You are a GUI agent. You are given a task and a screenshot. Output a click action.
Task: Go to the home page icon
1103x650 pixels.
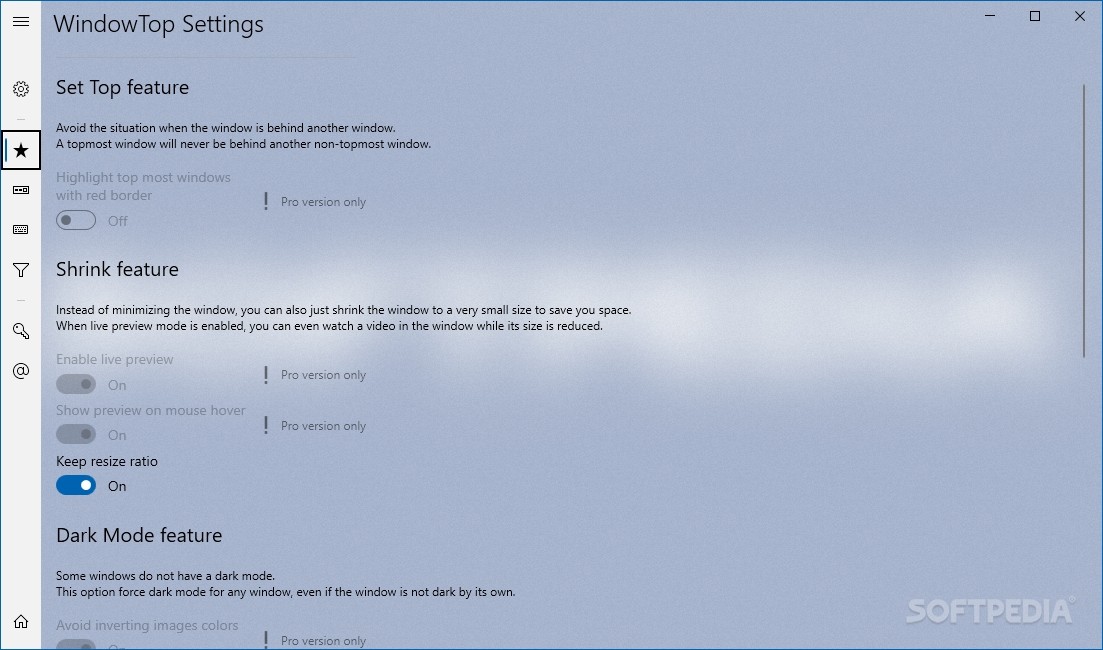tap(21, 621)
